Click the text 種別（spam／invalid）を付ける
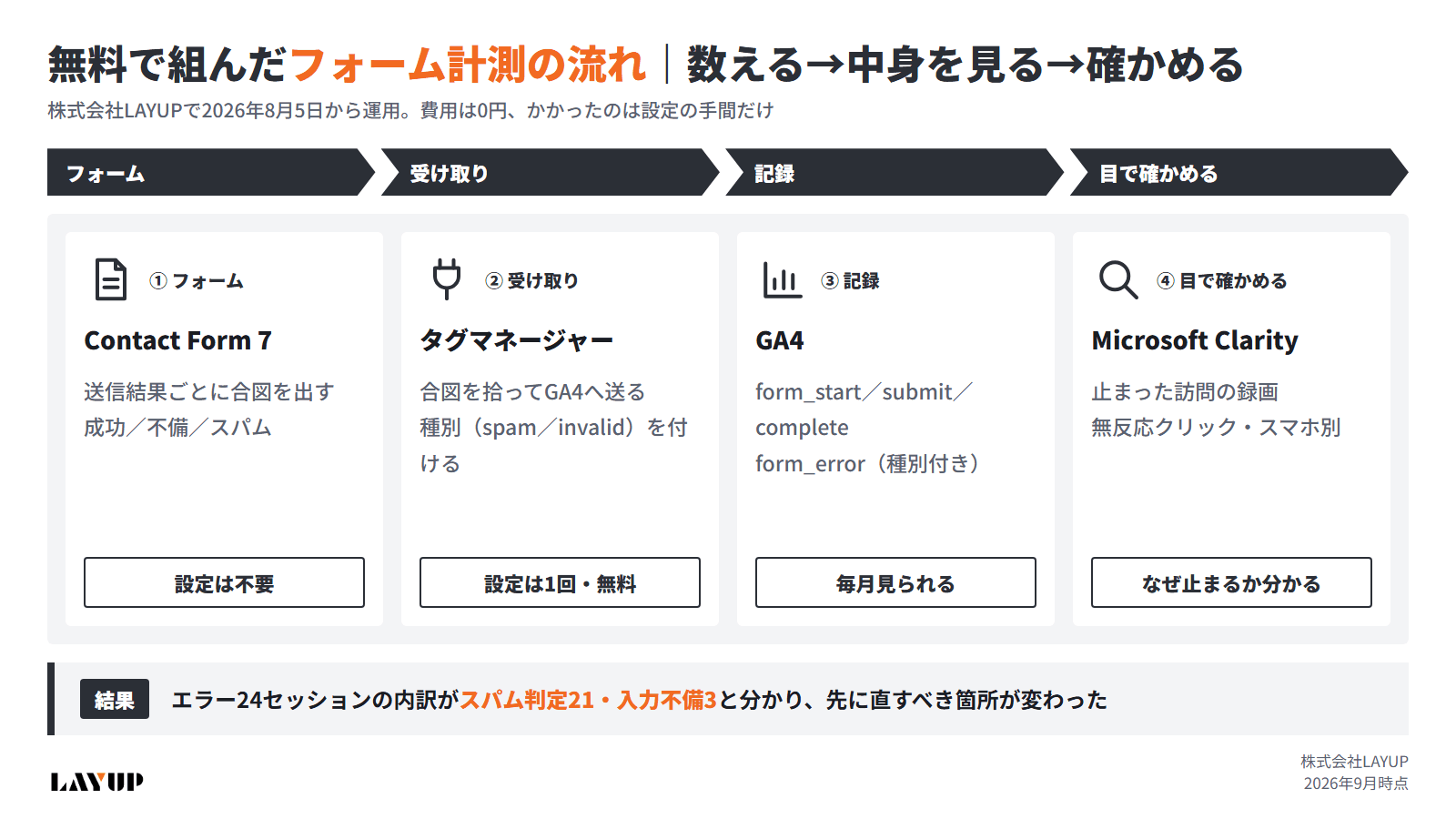Image resolution: width=1456 pixels, height=819 pixels. pos(553,445)
